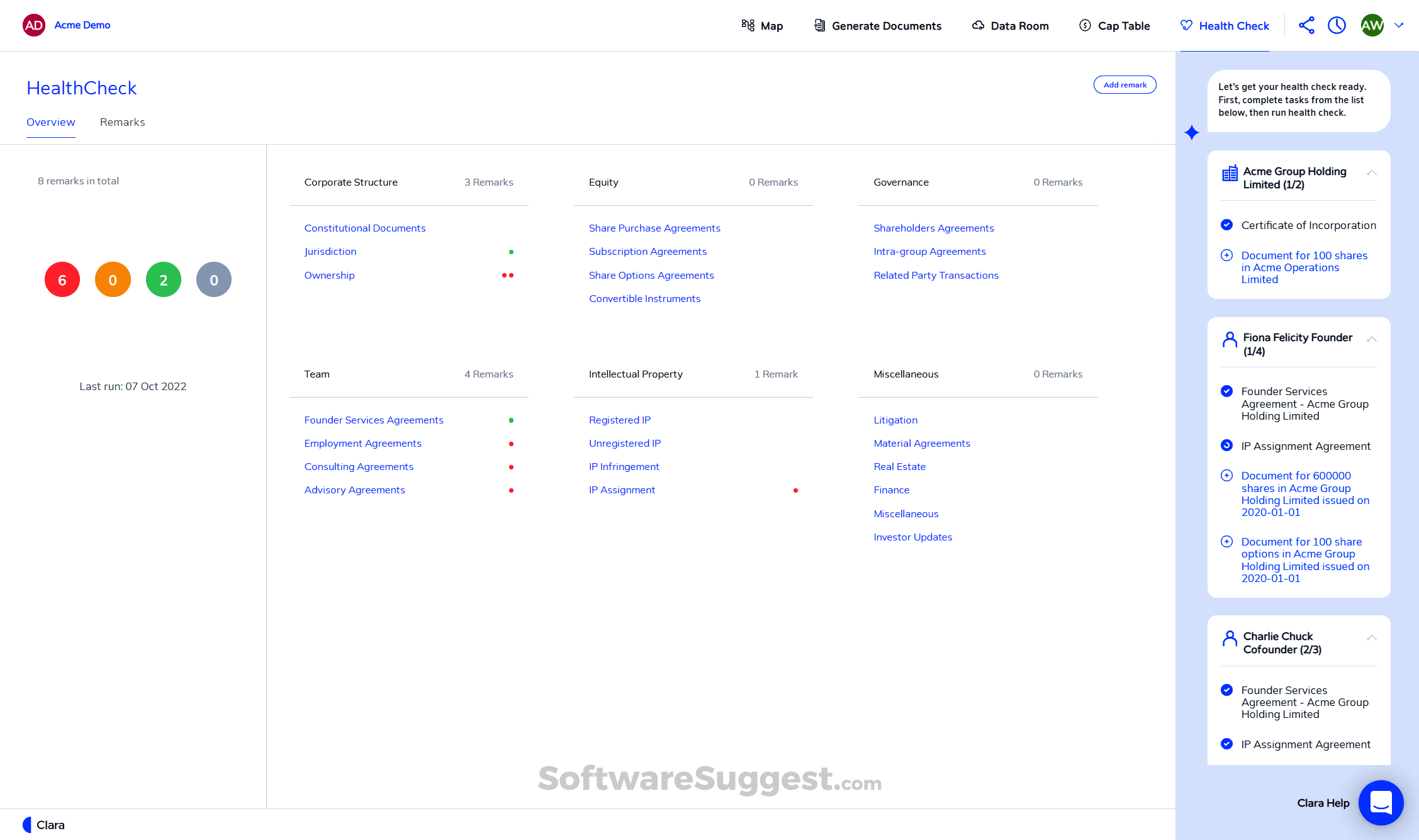Toggle the Certificate of Incorporation checkmark
Viewport: 1419px width, 840px height.
(1226, 225)
